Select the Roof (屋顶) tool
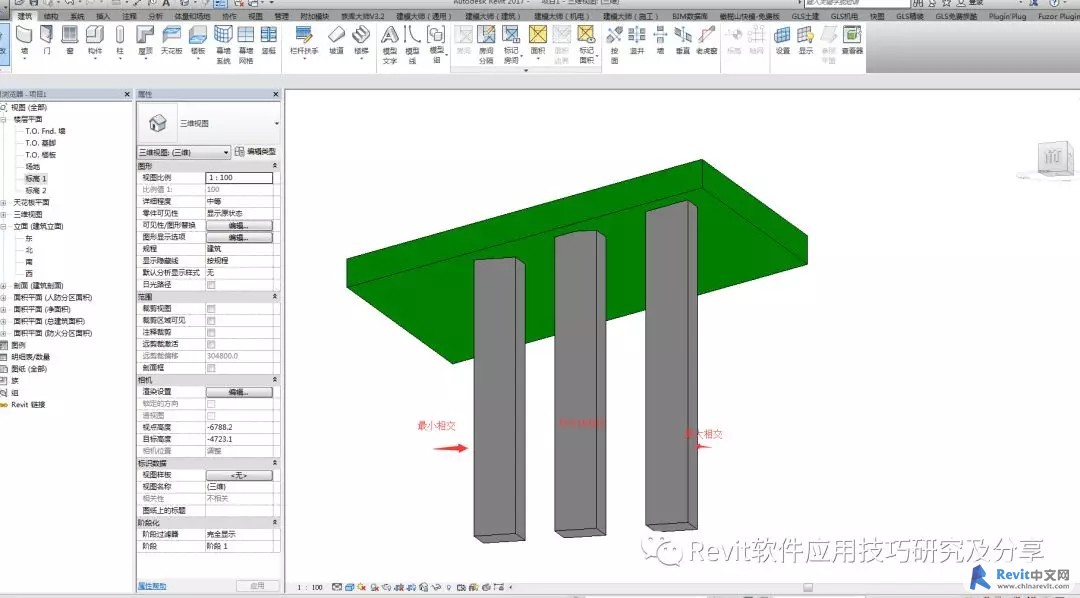The image size is (1080, 598). tap(145, 39)
